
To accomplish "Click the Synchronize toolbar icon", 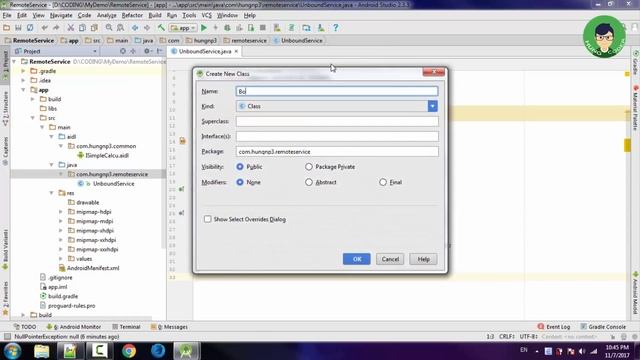I will 30,28.
